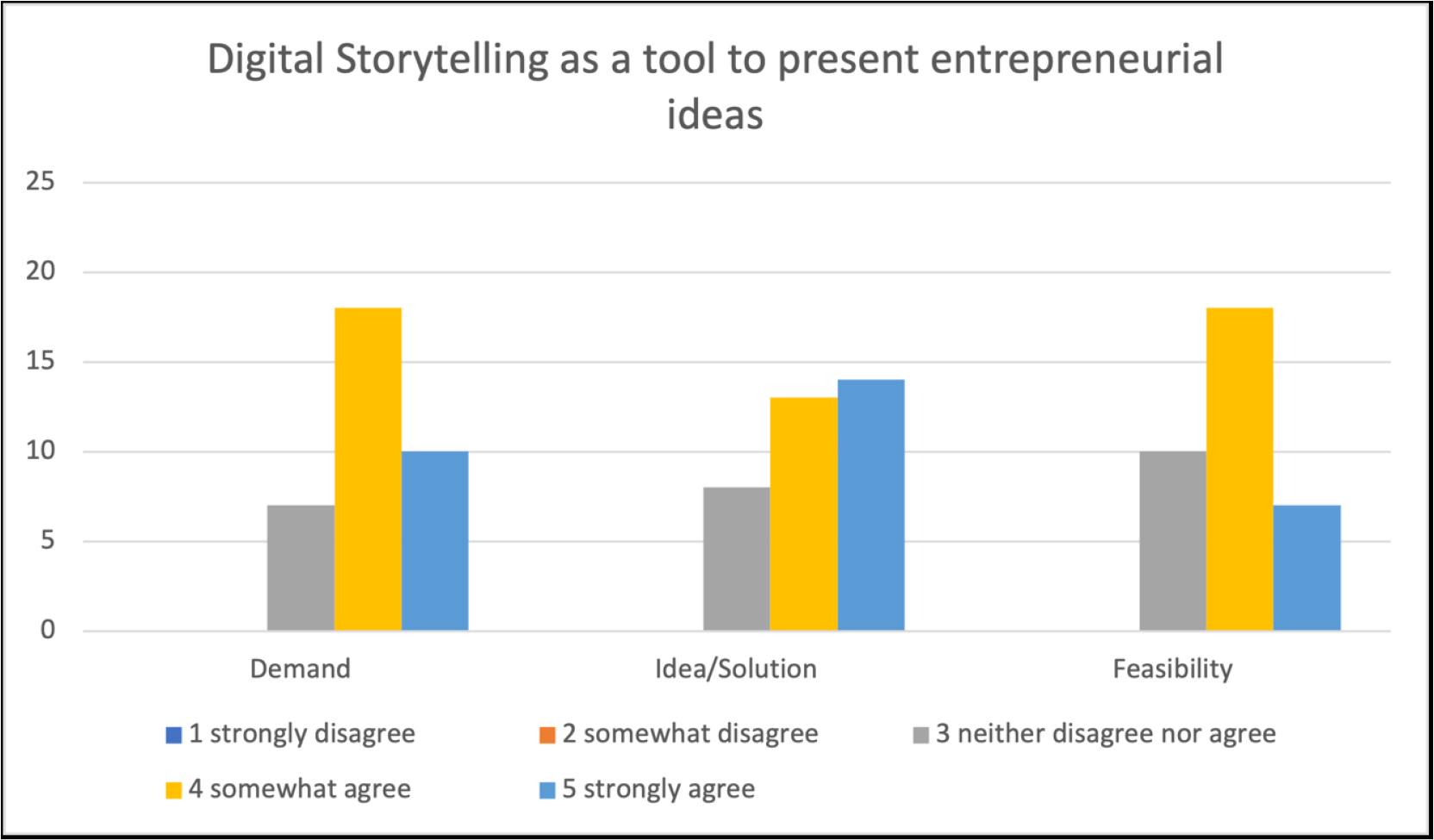Select the blue bar in the Feasibility group
This screenshot has height=840, width=1434.
1307,568
